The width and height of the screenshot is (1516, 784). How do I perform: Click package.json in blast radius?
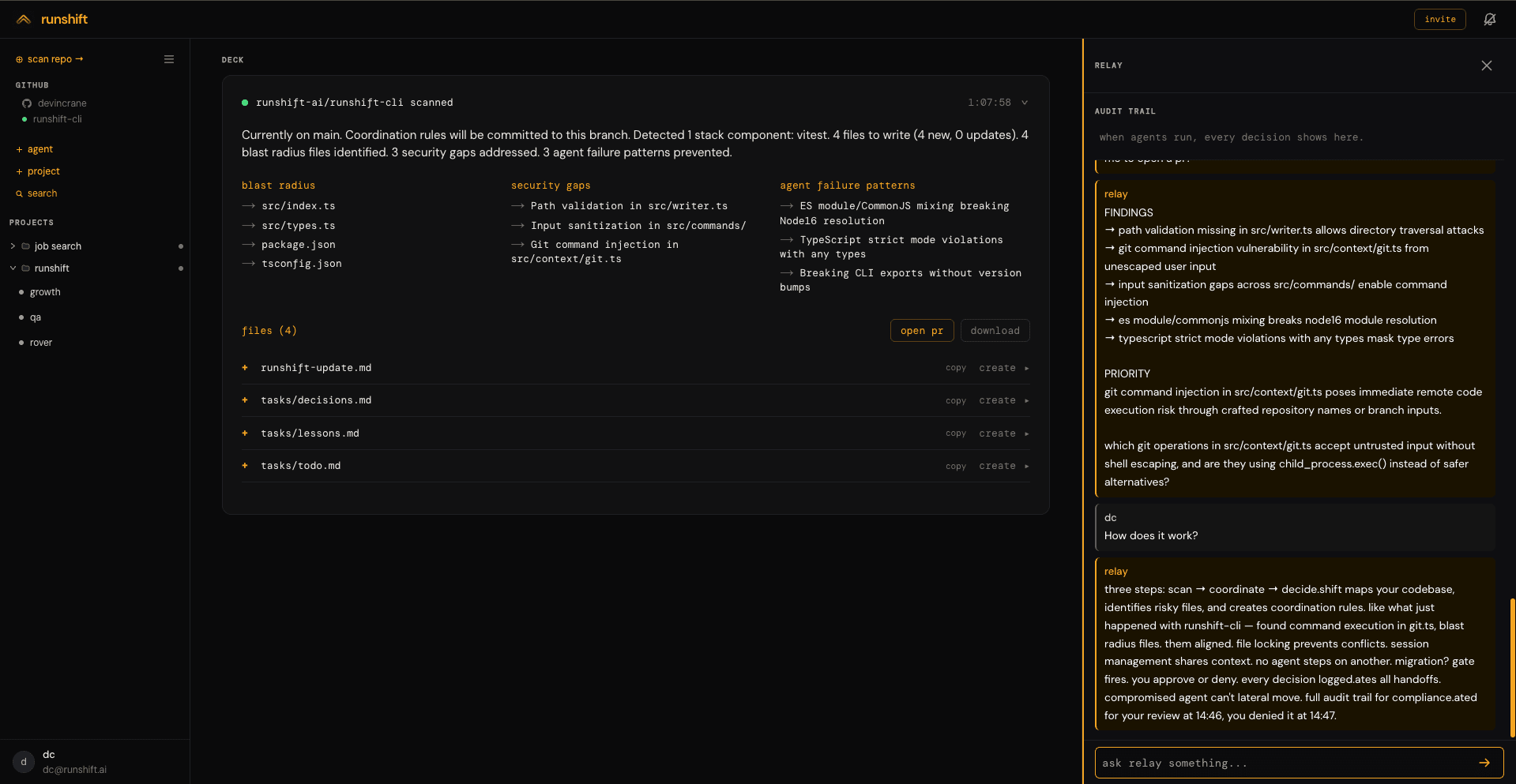pyautogui.click(x=298, y=245)
